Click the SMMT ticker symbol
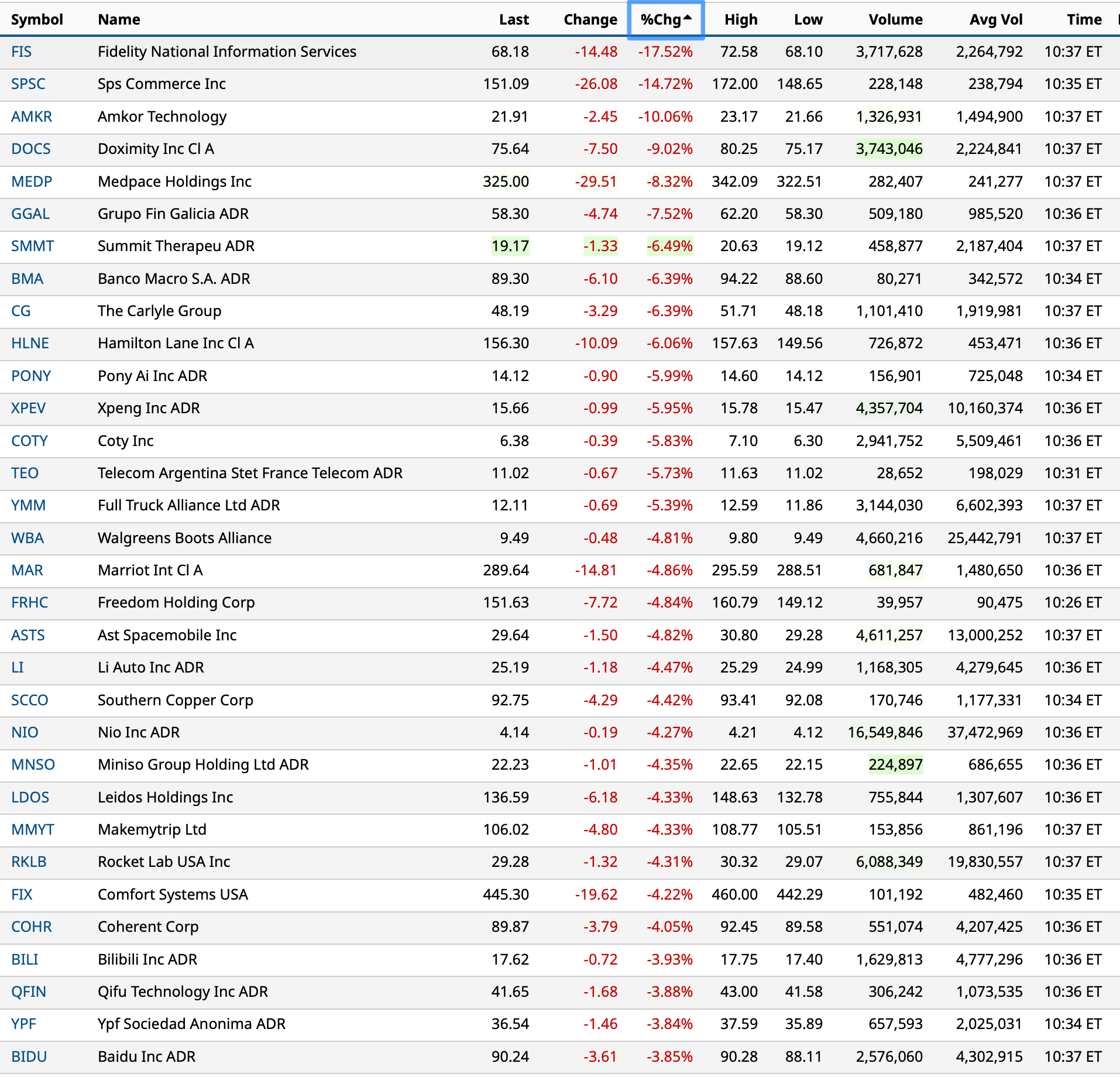Viewport: 1120px width, 1077px height. coord(32,246)
